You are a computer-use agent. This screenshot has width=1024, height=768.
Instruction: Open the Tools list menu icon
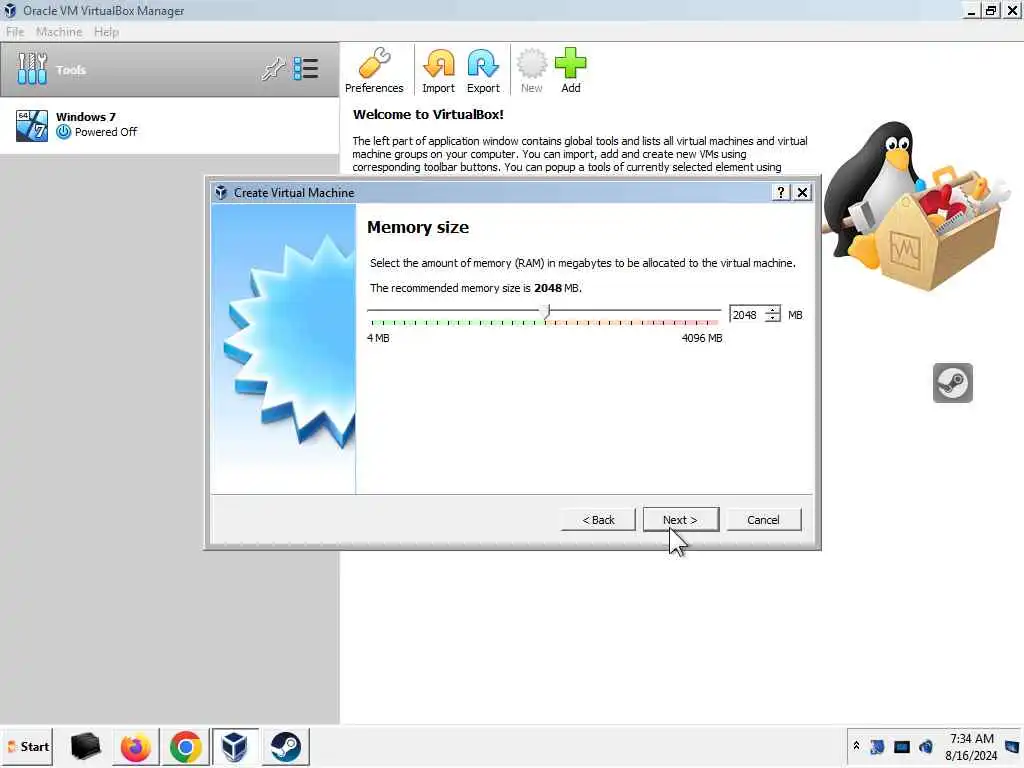click(306, 69)
